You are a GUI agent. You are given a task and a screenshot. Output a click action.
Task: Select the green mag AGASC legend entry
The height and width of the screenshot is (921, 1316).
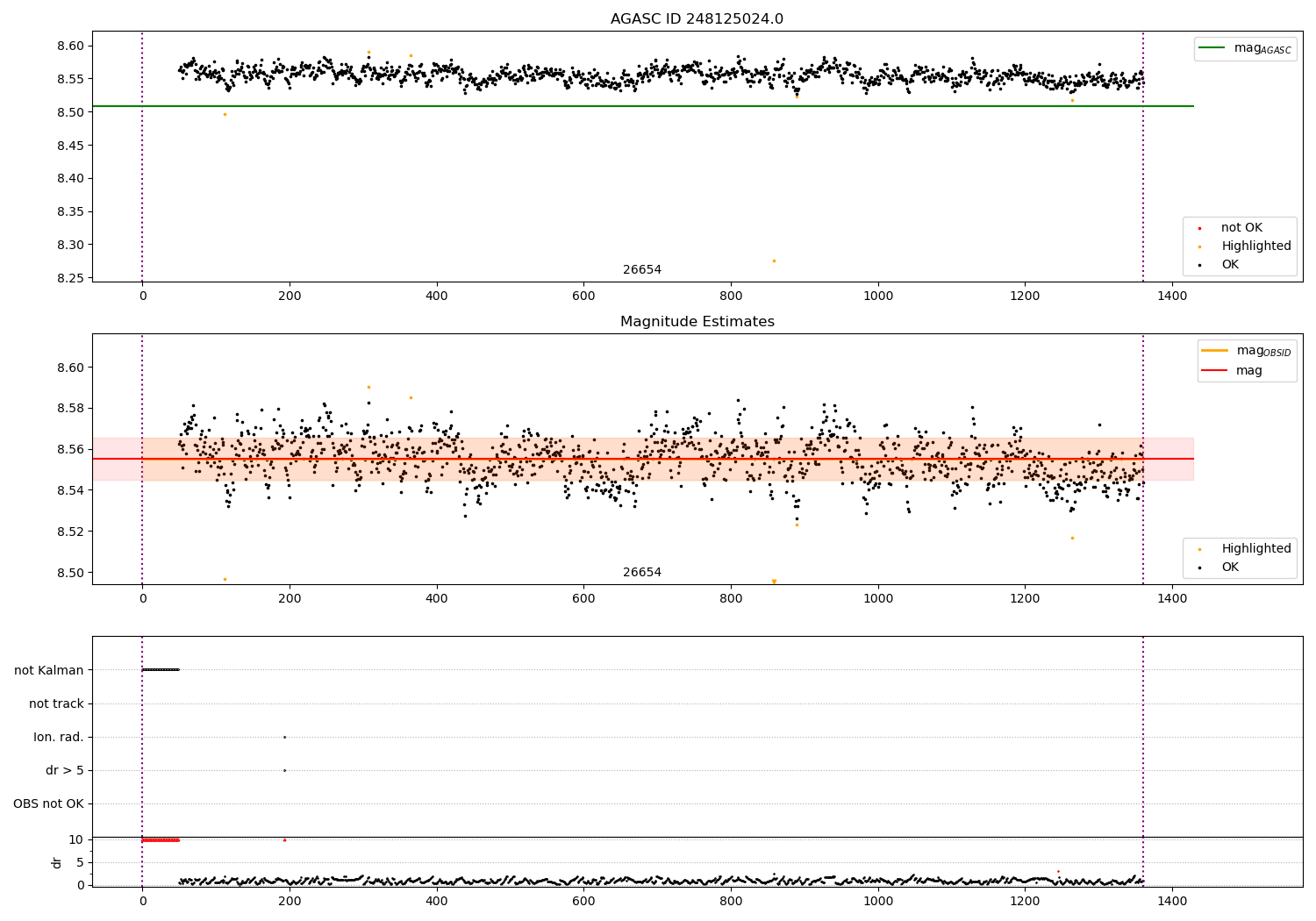1245,48
